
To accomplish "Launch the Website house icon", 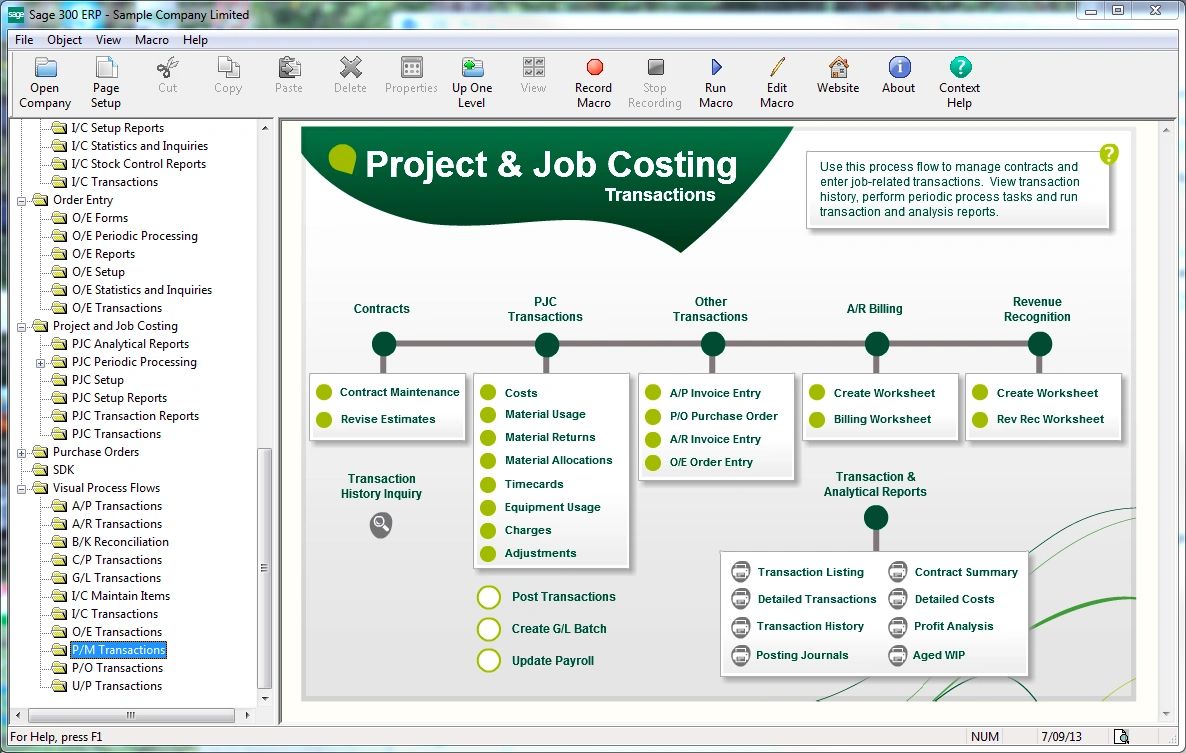I will (838, 68).
